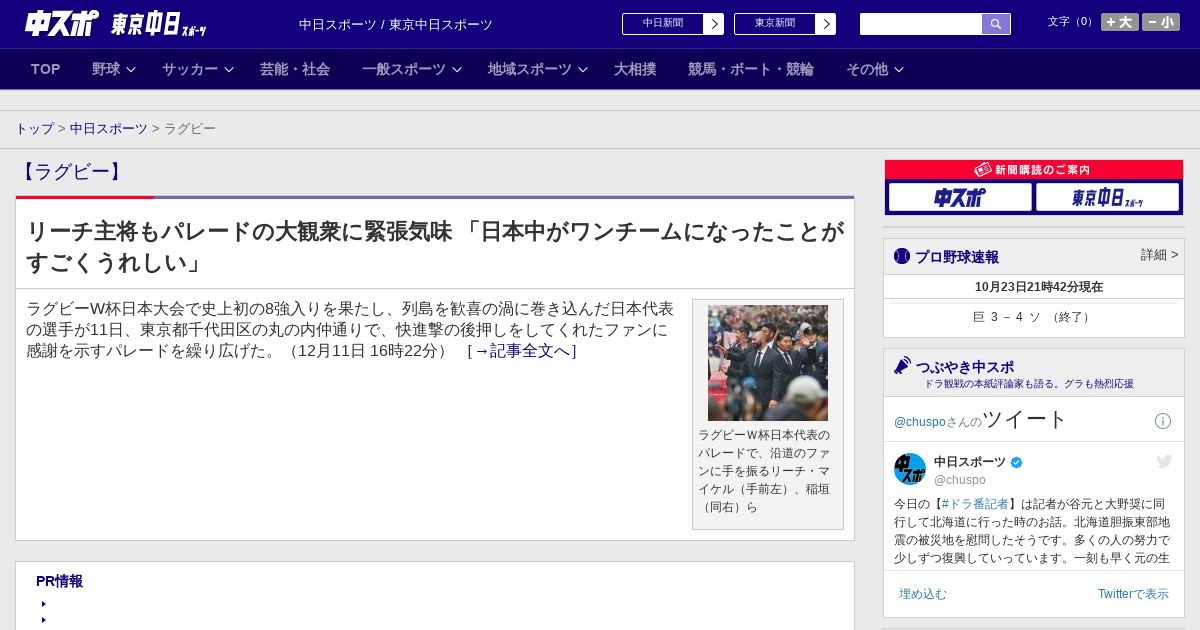Click 中日スポーツ breadcrumb link
Viewport: 1200px width, 630px height.
[x=109, y=129]
